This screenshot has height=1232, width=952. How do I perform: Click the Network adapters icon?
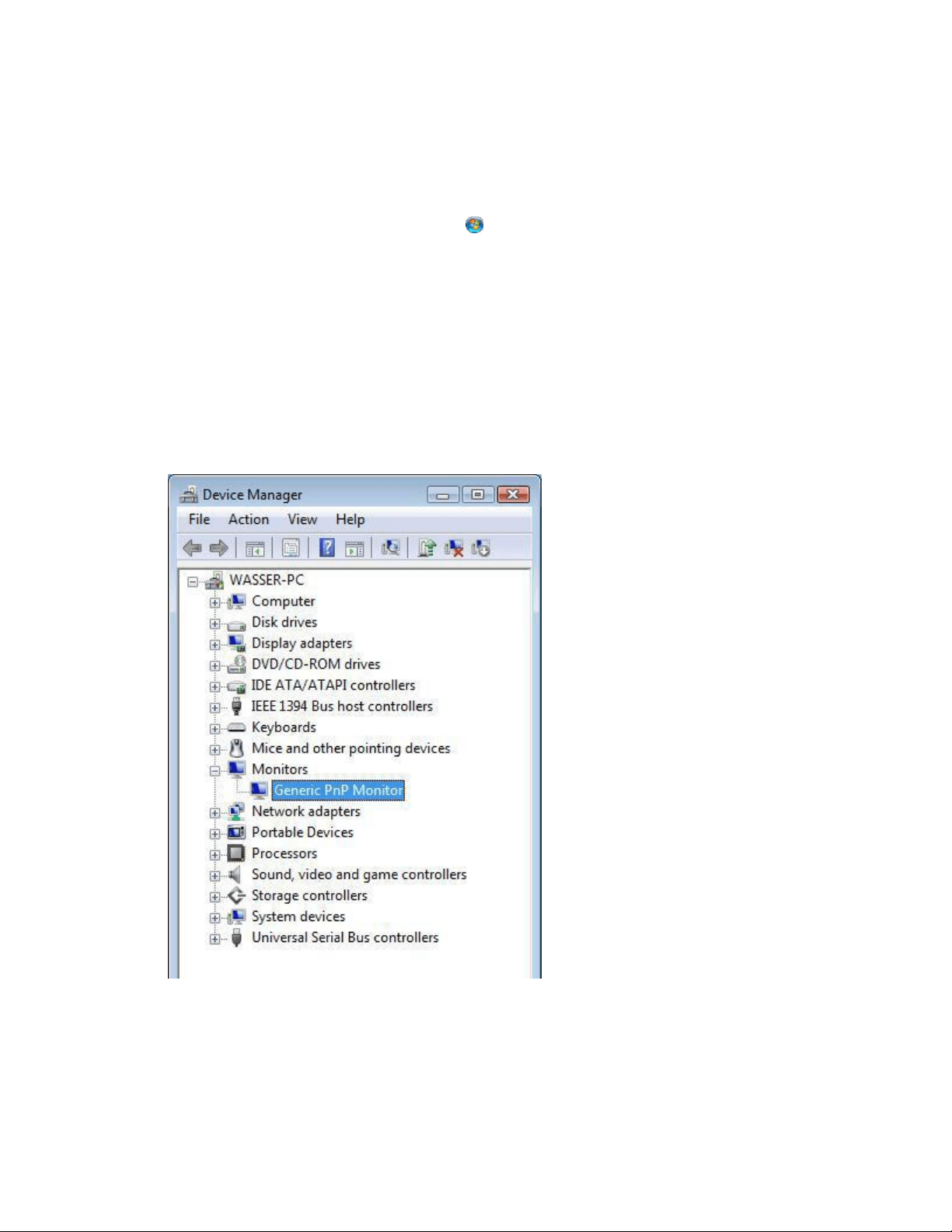click(x=236, y=811)
